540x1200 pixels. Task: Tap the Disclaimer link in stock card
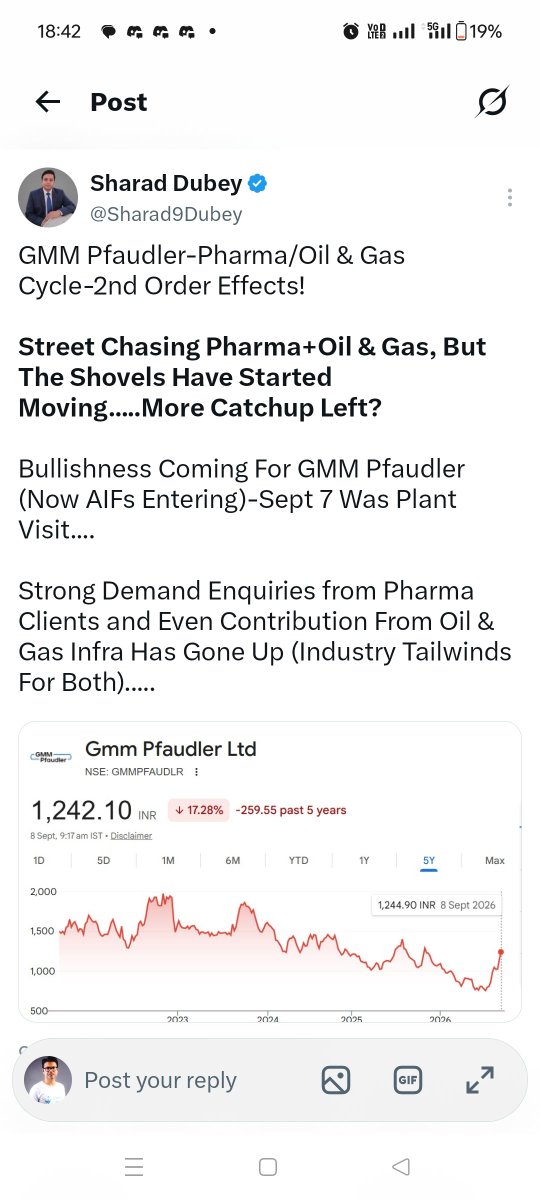(x=131, y=835)
